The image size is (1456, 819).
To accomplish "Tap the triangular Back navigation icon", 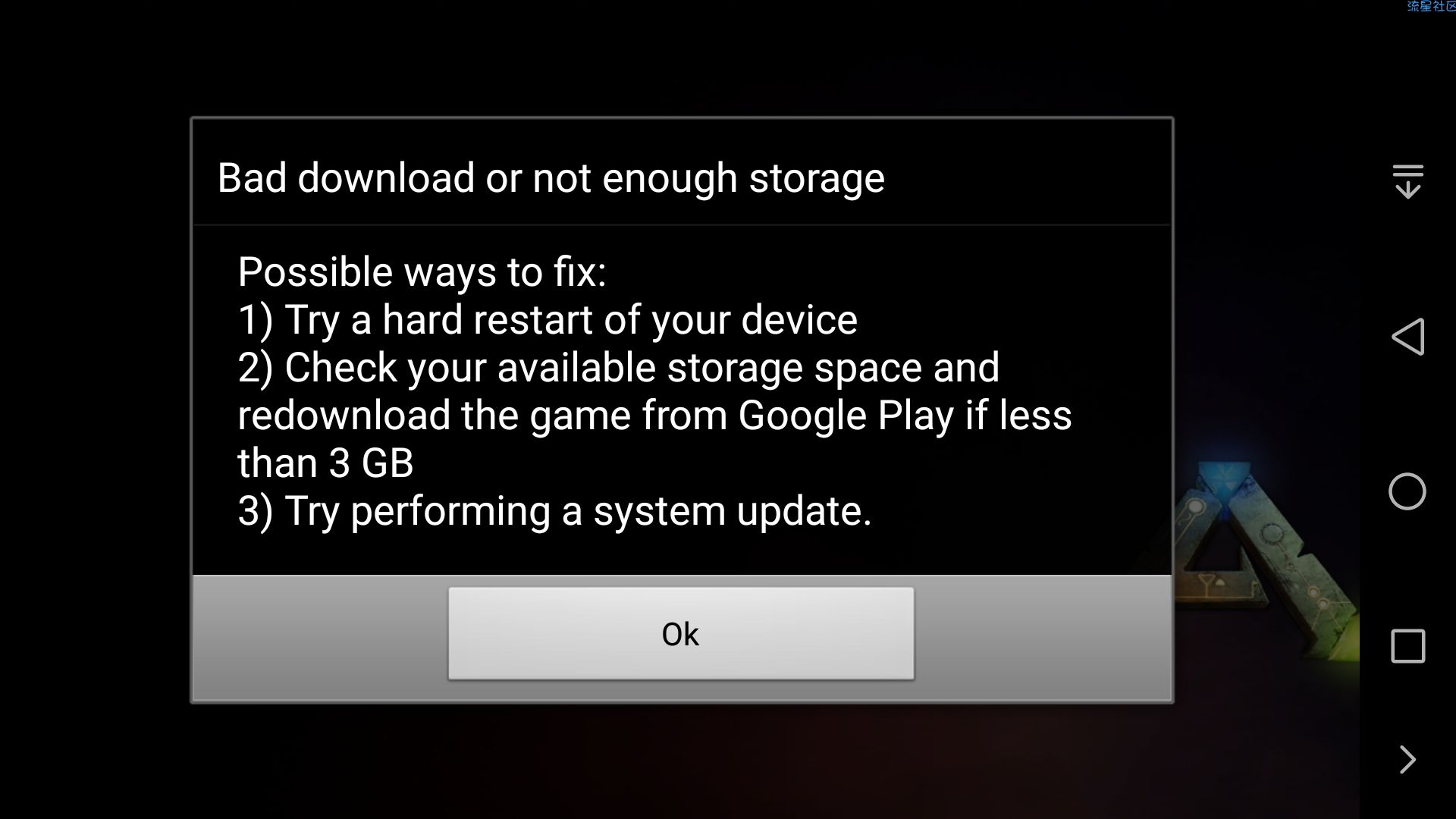I will (1408, 337).
